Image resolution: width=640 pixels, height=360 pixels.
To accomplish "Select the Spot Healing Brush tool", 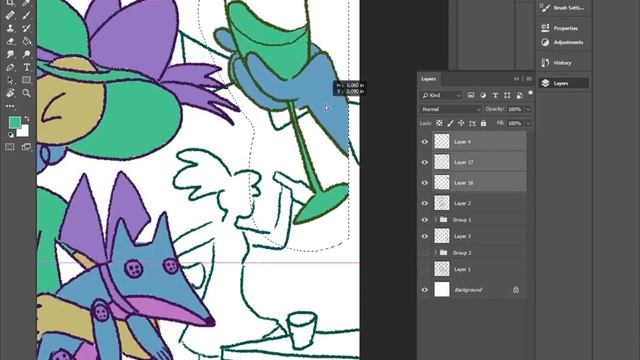I will pyautogui.click(x=10, y=16).
